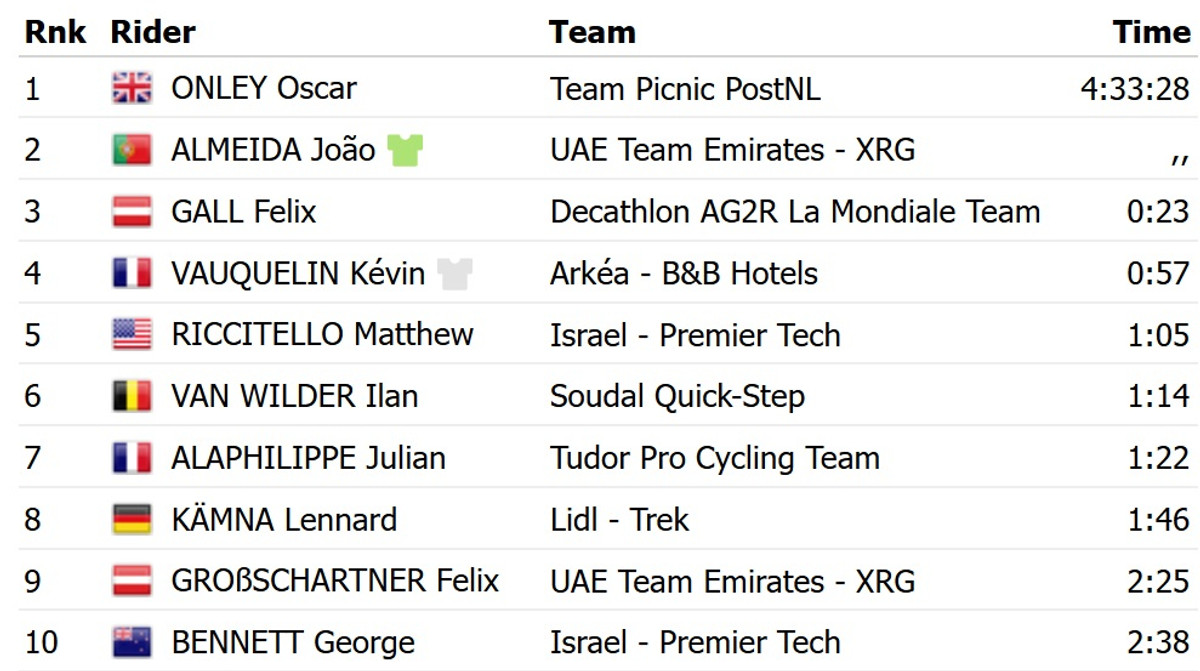1200x671 pixels.
Task: Click the Rnk column header
Action: 55,32
